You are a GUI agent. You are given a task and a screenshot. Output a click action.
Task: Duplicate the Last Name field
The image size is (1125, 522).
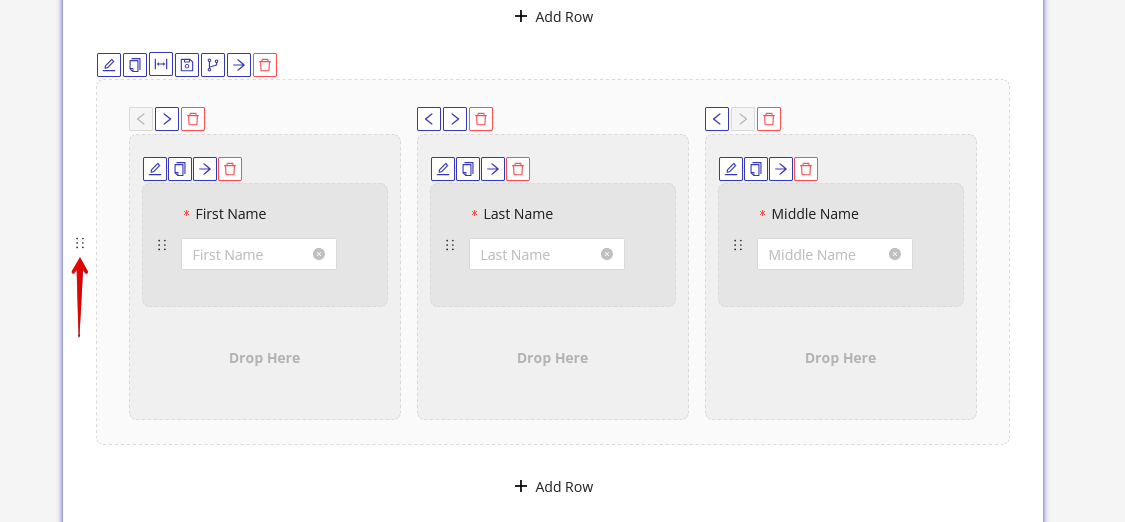tap(468, 169)
